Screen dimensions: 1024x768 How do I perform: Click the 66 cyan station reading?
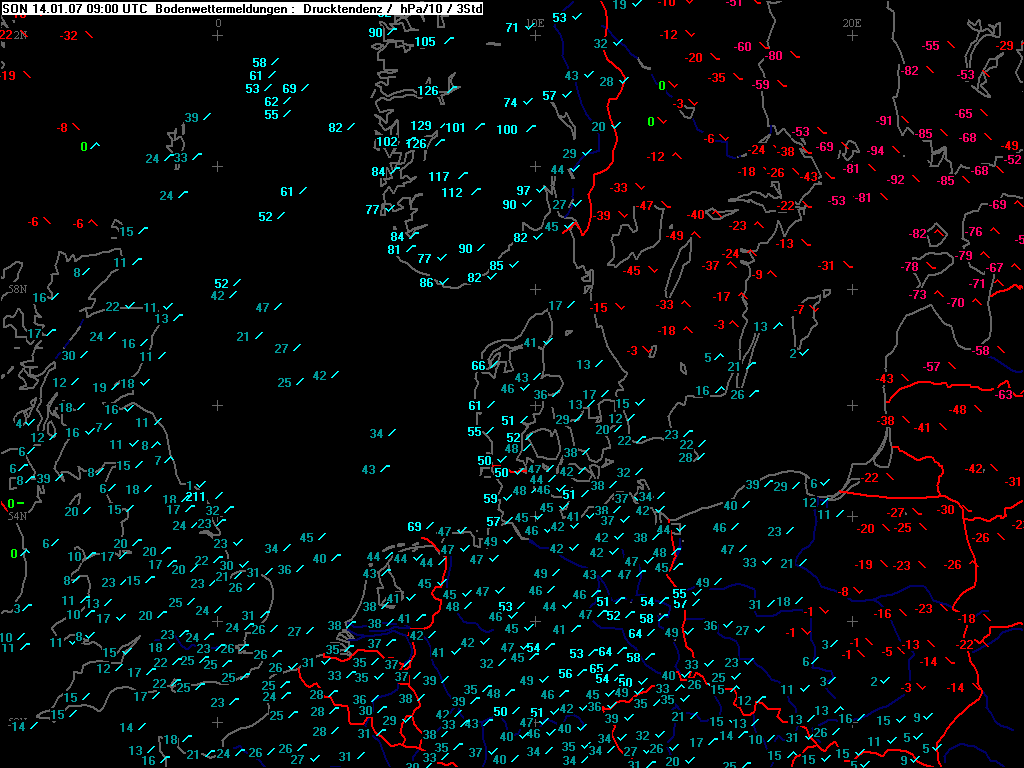[x=478, y=366]
